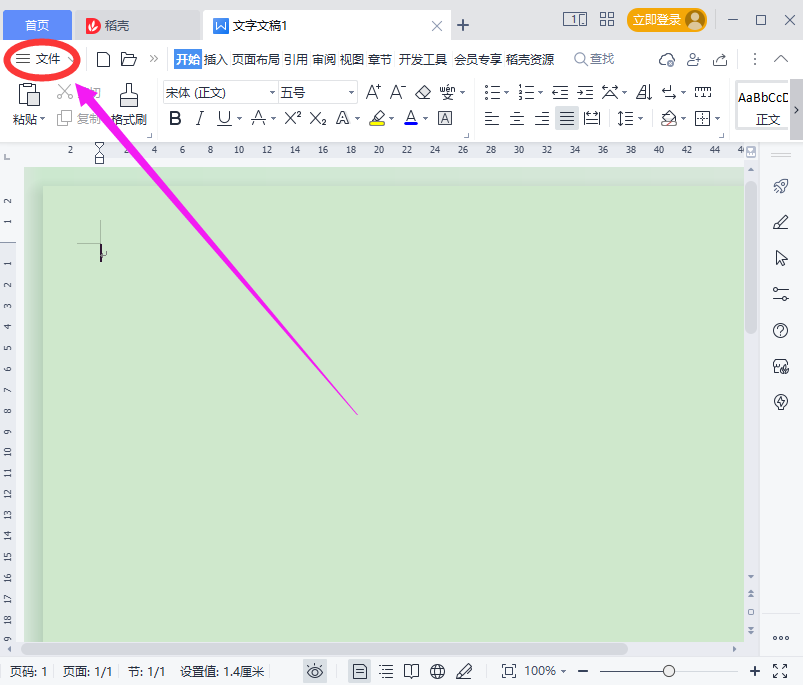The width and height of the screenshot is (803, 685).
Task: Clear formatting with the eraser icon
Action: 422,91
